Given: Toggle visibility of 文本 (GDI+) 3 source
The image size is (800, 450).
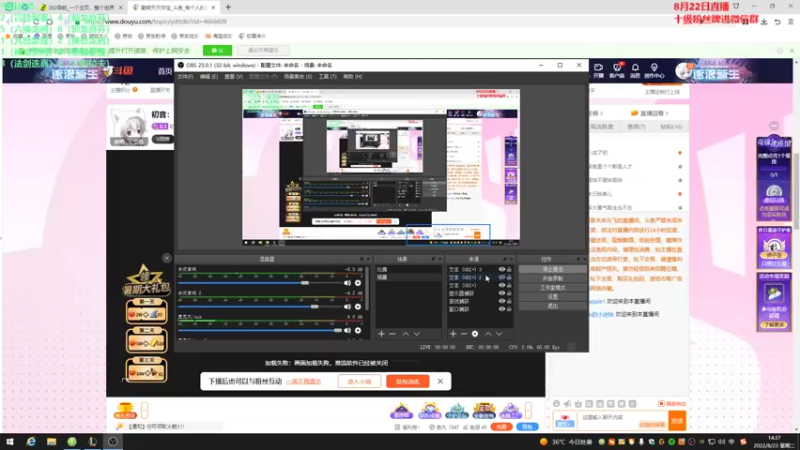Looking at the screenshot, I should (x=502, y=269).
